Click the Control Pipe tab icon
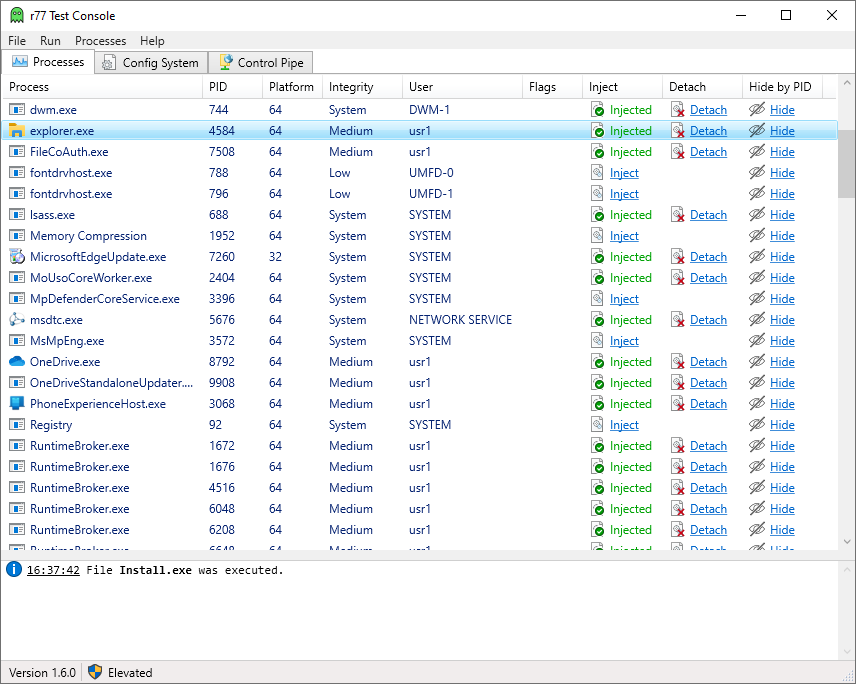The width and height of the screenshot is (856, 684). click(225, 62)
